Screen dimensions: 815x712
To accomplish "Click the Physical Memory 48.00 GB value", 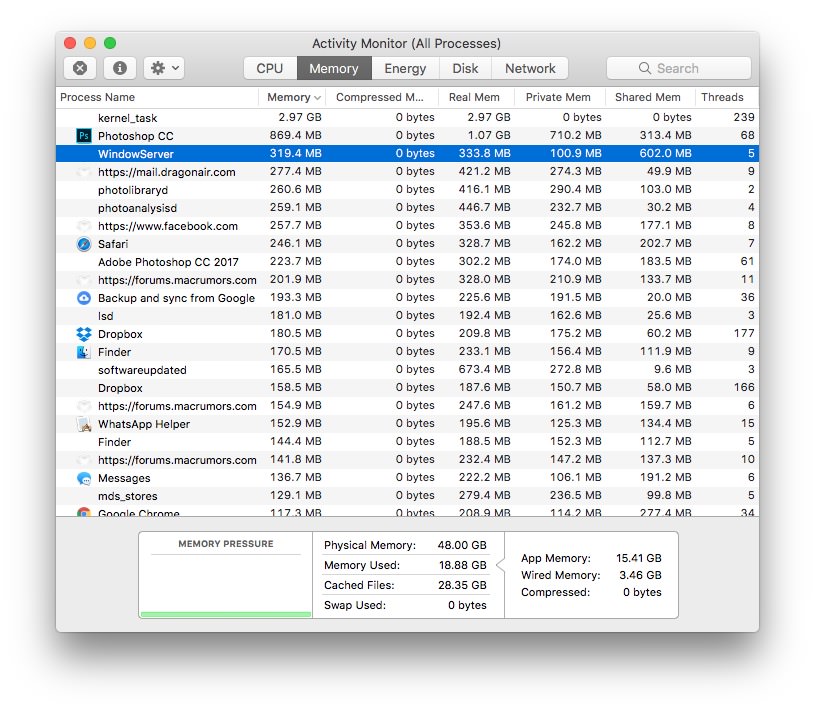I will coord(462,545).
